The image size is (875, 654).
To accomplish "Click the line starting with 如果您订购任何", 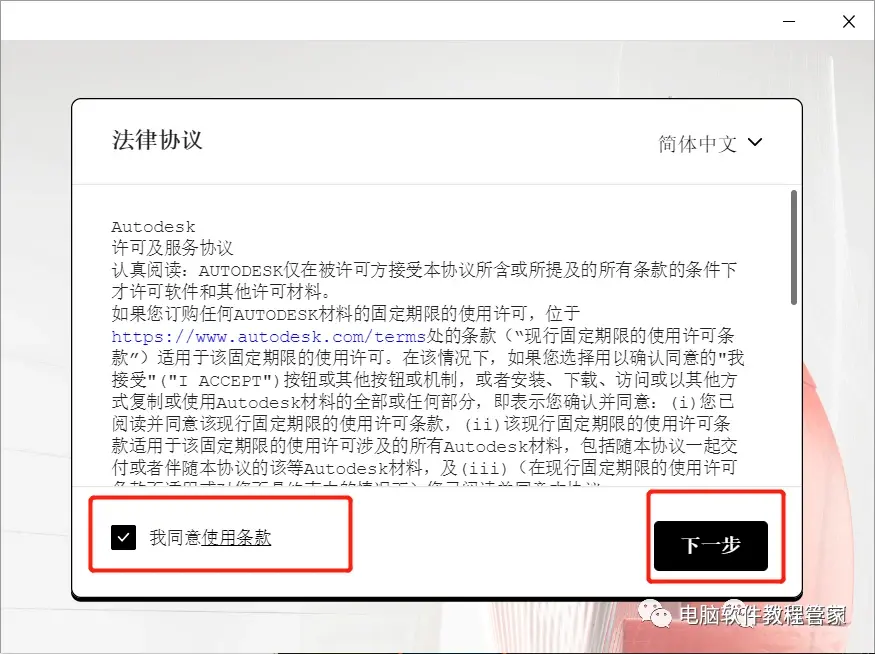I will [346, 314].
